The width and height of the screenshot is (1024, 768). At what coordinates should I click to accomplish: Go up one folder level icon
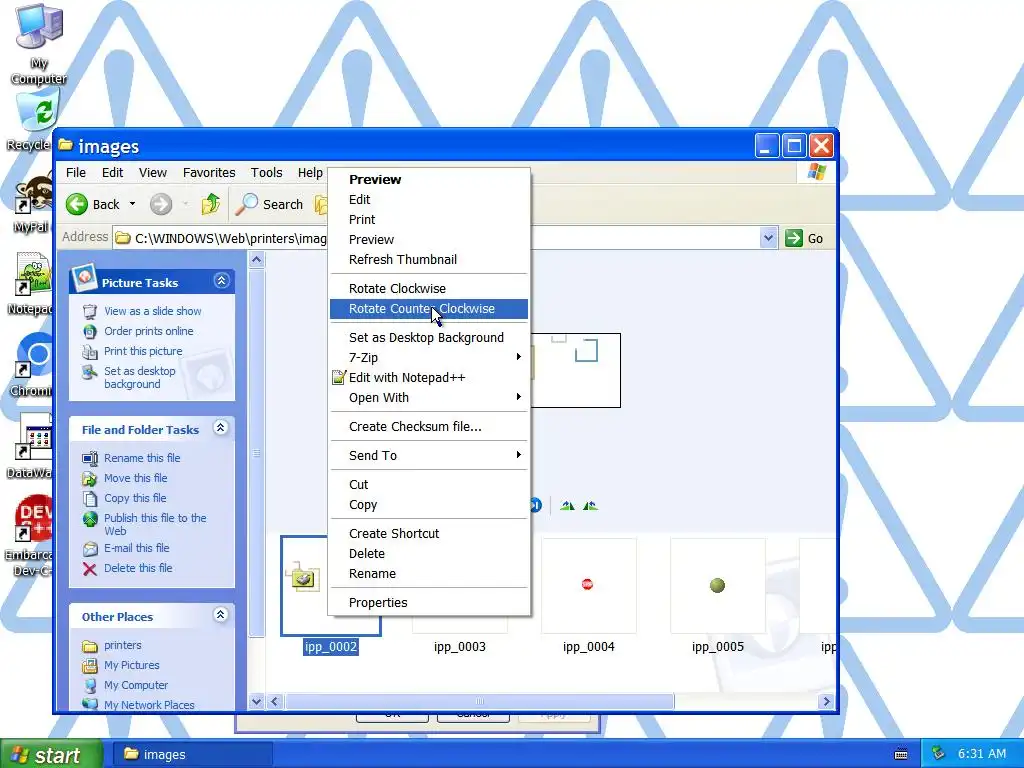pyautogui.click(x=211, y=204)
